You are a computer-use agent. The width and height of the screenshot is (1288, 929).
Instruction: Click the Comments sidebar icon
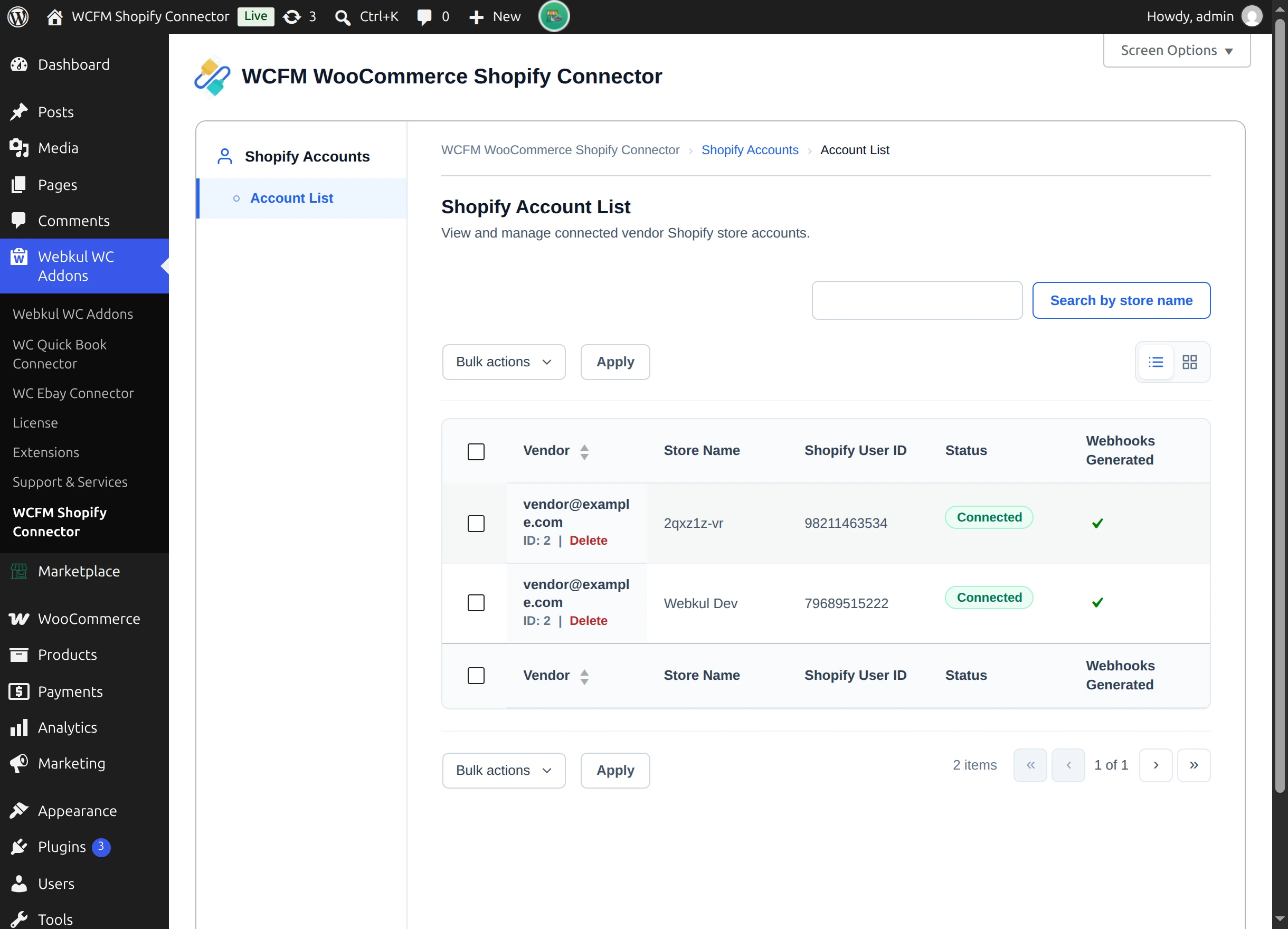19,220
